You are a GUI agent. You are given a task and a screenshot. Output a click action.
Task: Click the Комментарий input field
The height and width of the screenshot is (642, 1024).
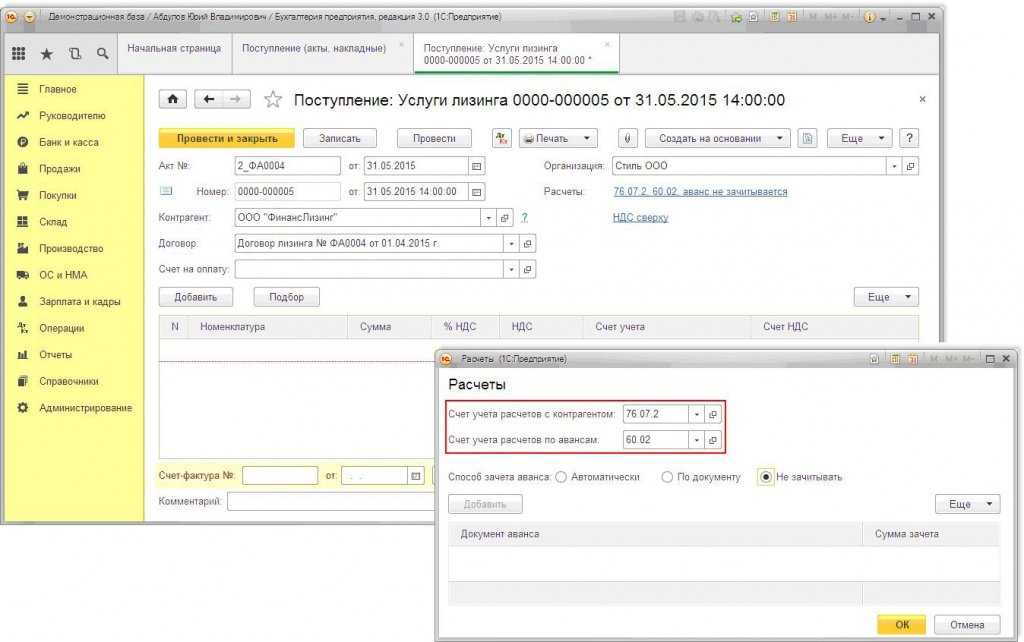coord(330,502)
